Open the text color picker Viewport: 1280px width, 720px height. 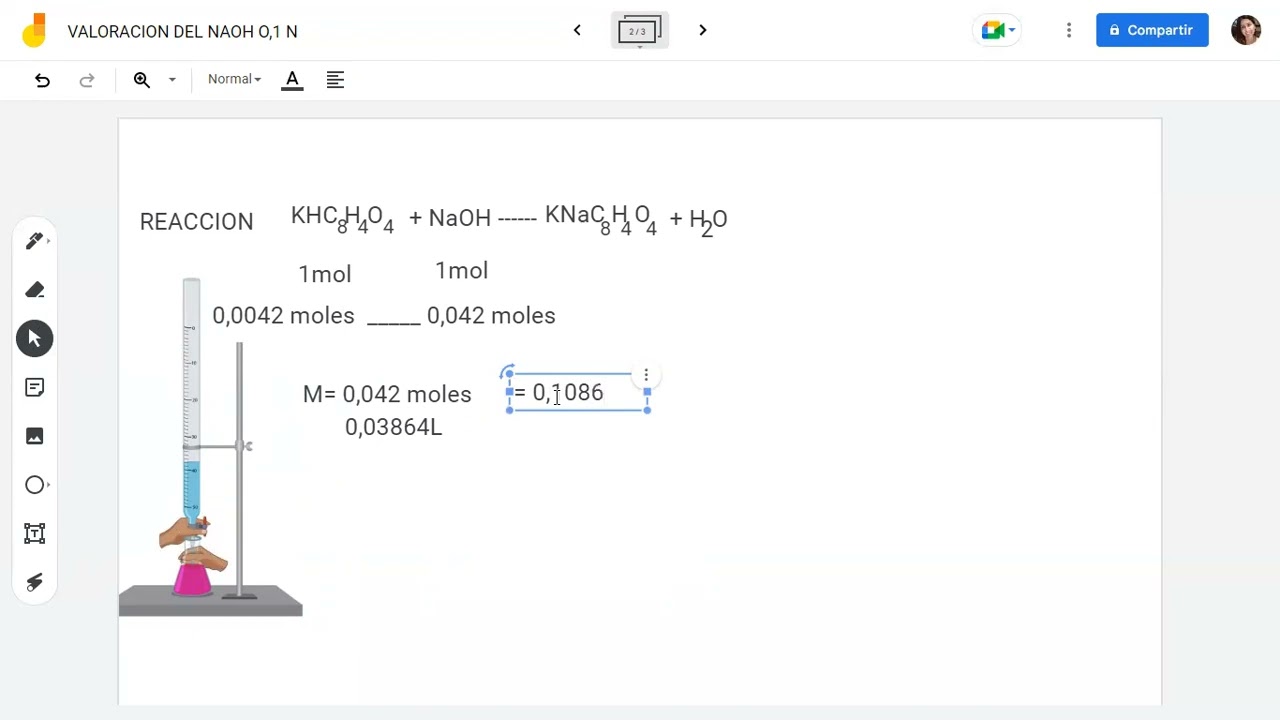292,80
